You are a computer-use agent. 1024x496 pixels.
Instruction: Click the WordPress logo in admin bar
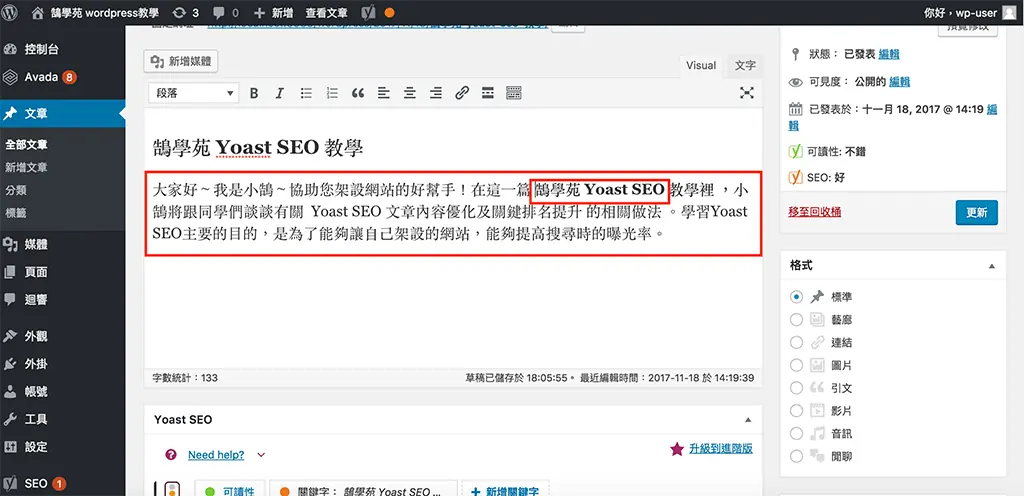[x=9, y=12]
